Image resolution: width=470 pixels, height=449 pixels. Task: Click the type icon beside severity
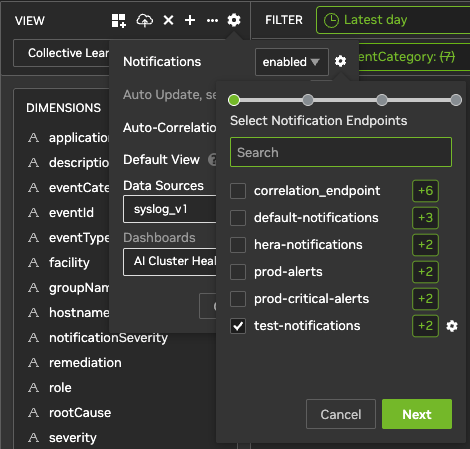(33, 438)
